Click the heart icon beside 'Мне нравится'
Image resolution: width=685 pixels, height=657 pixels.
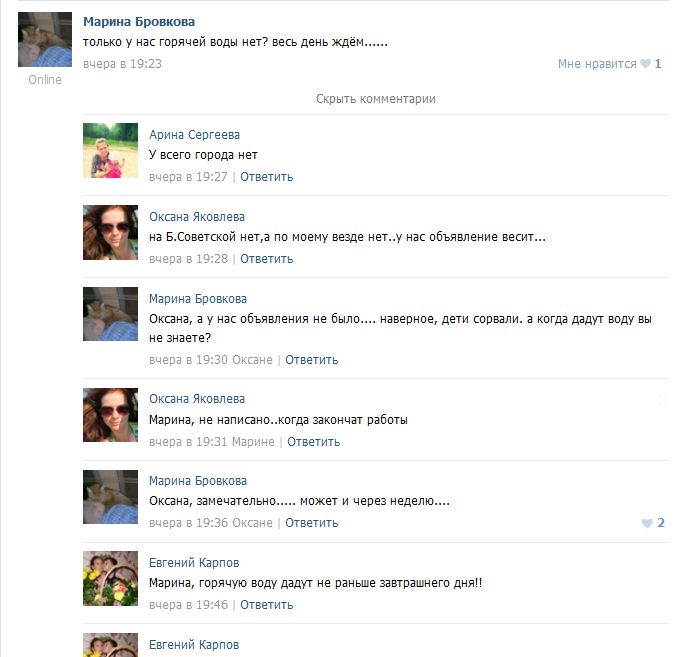click(x=645, y=64)
